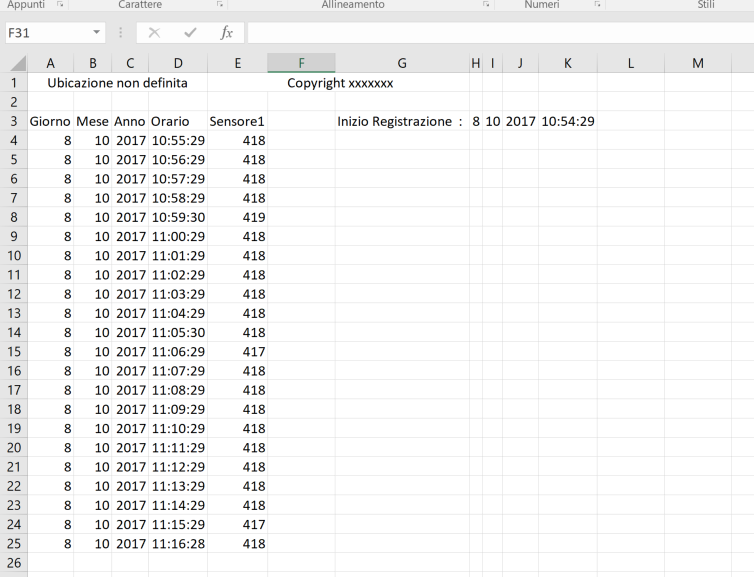The height and width of the screenshot is (577, 754).
Task: Click time cell 11:05:30
Action: [178, 332]
